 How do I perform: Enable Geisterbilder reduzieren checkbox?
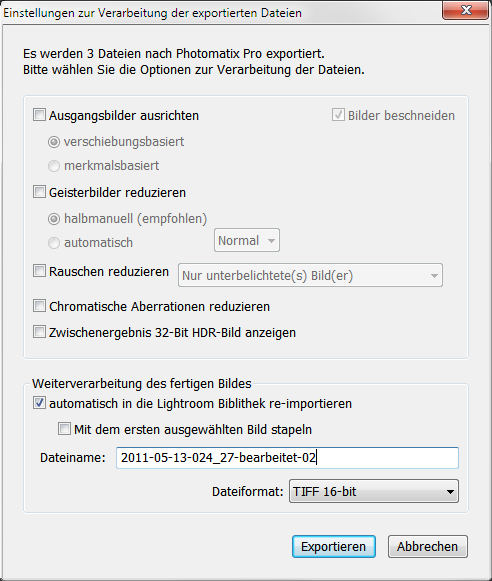(40, 192)
